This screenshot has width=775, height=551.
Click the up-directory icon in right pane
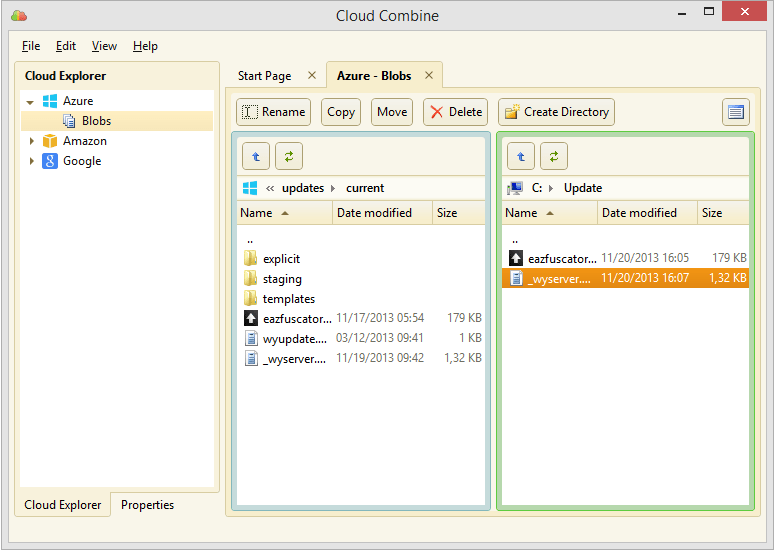click(521, 156)
